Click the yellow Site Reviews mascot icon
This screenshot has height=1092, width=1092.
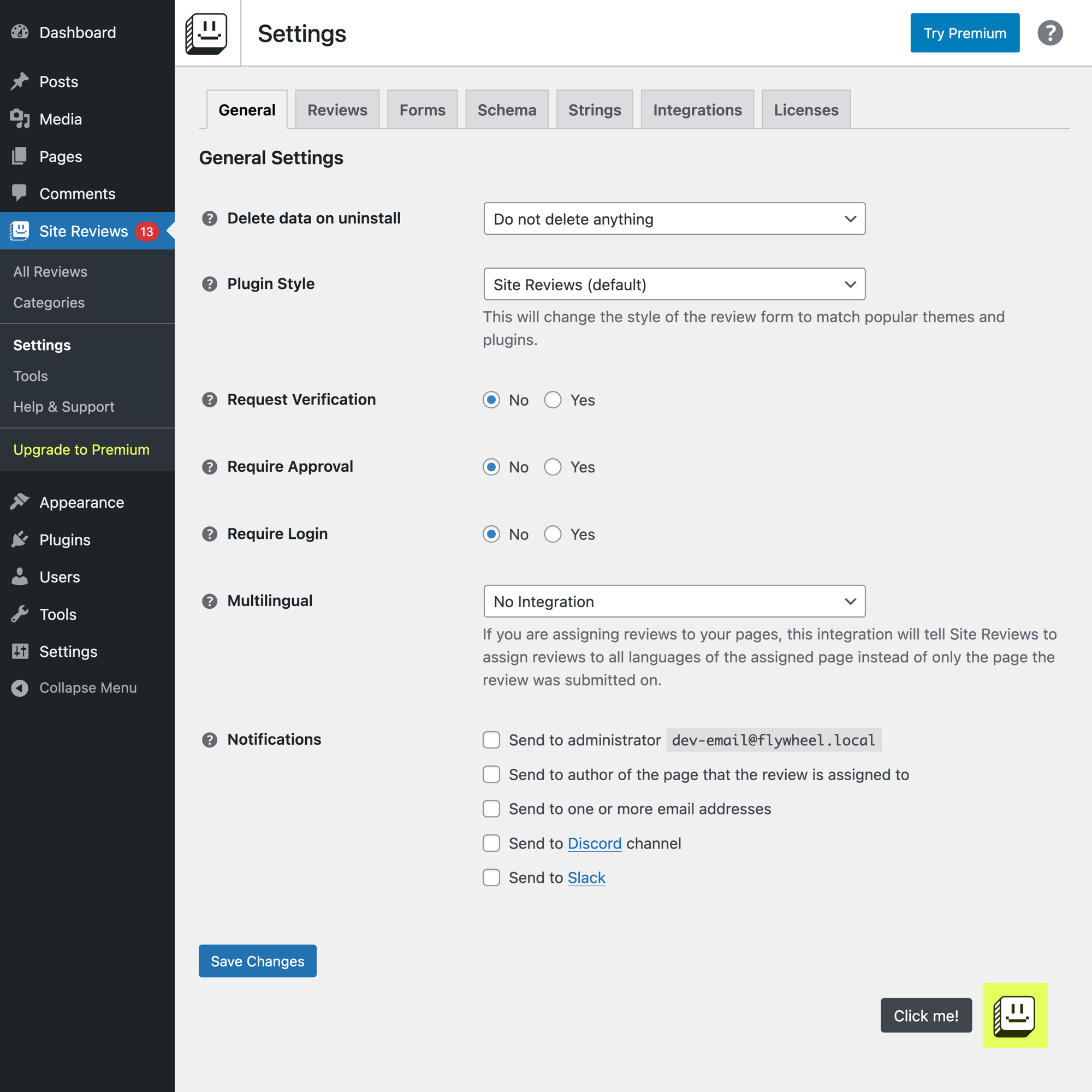coord(1014,1015)
